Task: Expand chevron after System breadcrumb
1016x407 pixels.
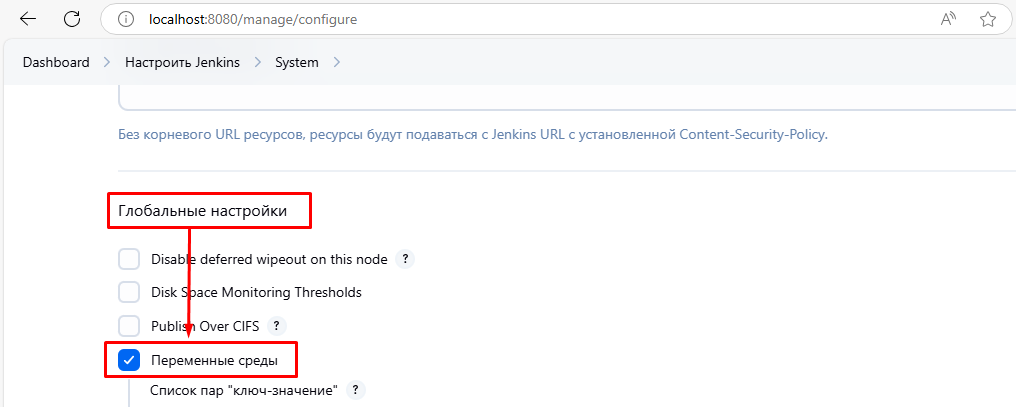Action: (336, 62)
